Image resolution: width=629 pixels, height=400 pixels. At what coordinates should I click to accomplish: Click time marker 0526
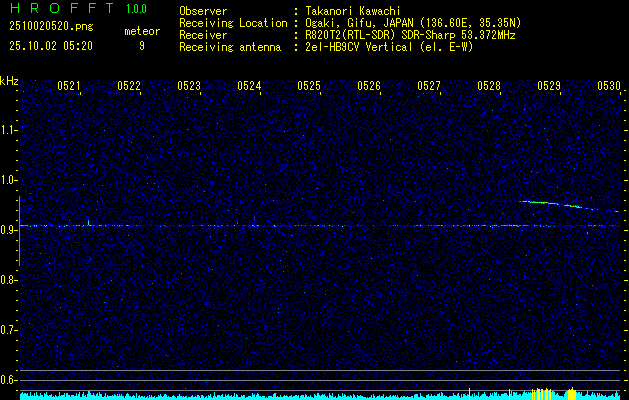click(x=369, y=85)
